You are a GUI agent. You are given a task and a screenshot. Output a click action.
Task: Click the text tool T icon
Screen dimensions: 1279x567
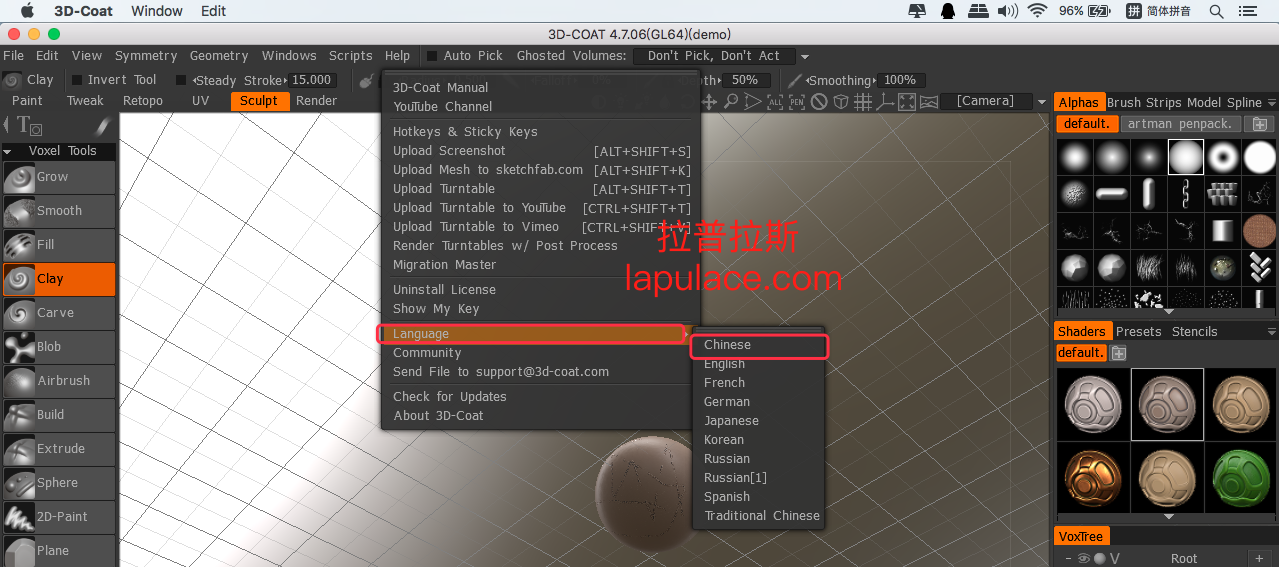(x=29, y=125)
